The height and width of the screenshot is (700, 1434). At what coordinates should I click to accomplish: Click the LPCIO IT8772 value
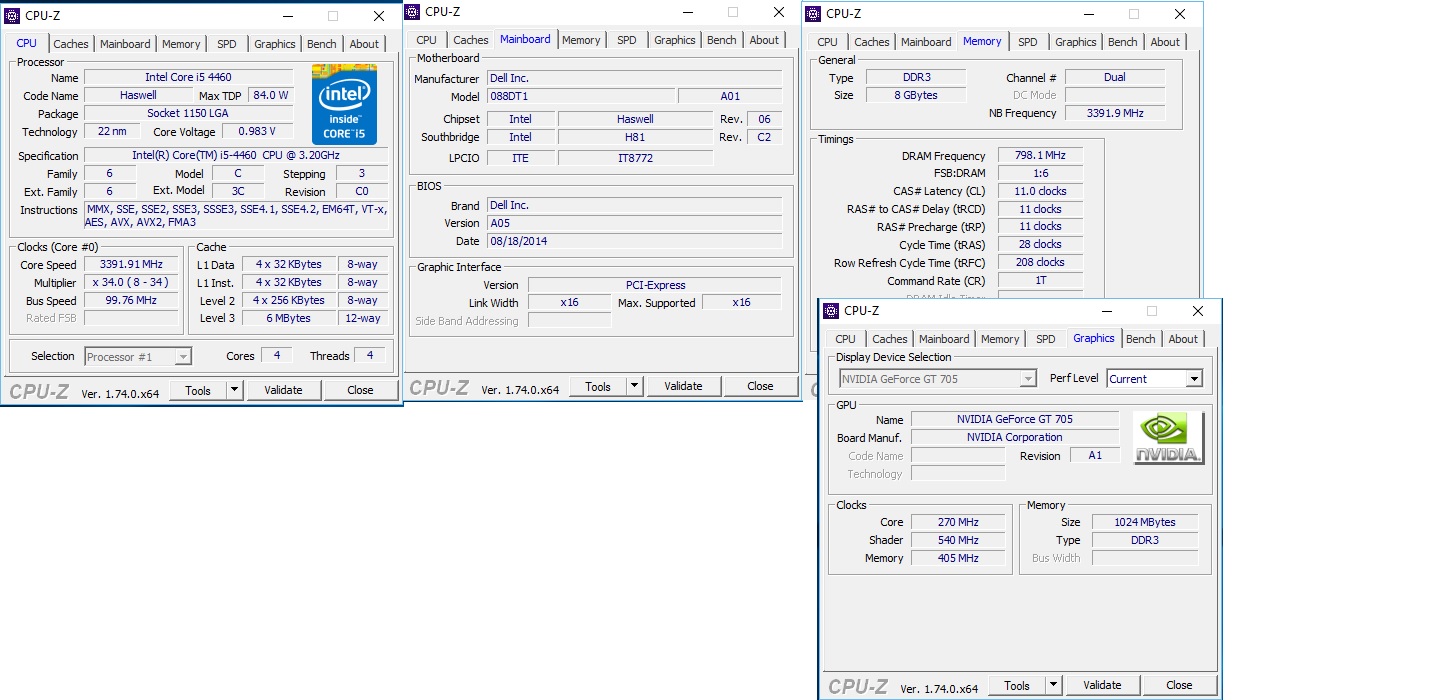point(635,158)
